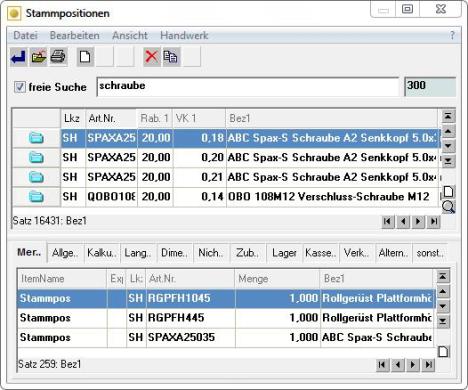Jump to last record in upper table navigator
This screenshot has height=390, width=468.
(x=434, y=221)
